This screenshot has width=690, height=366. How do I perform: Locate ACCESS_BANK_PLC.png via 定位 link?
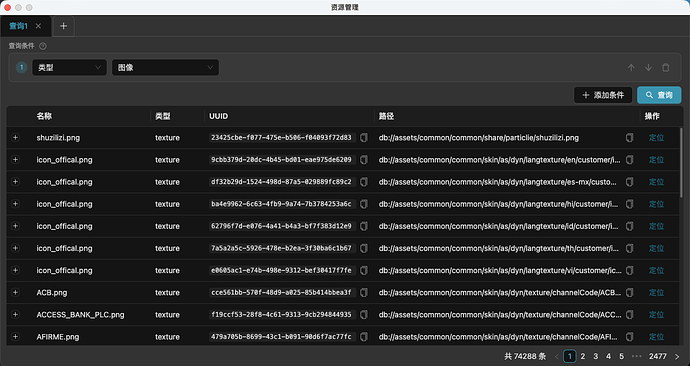point(656,315)
